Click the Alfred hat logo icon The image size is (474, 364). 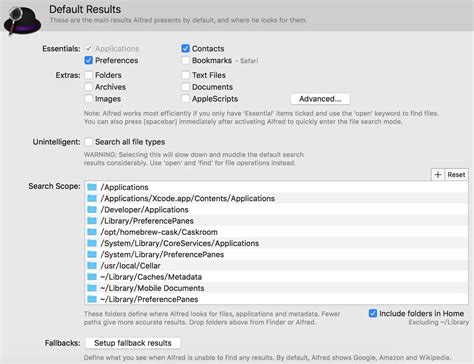22,21
